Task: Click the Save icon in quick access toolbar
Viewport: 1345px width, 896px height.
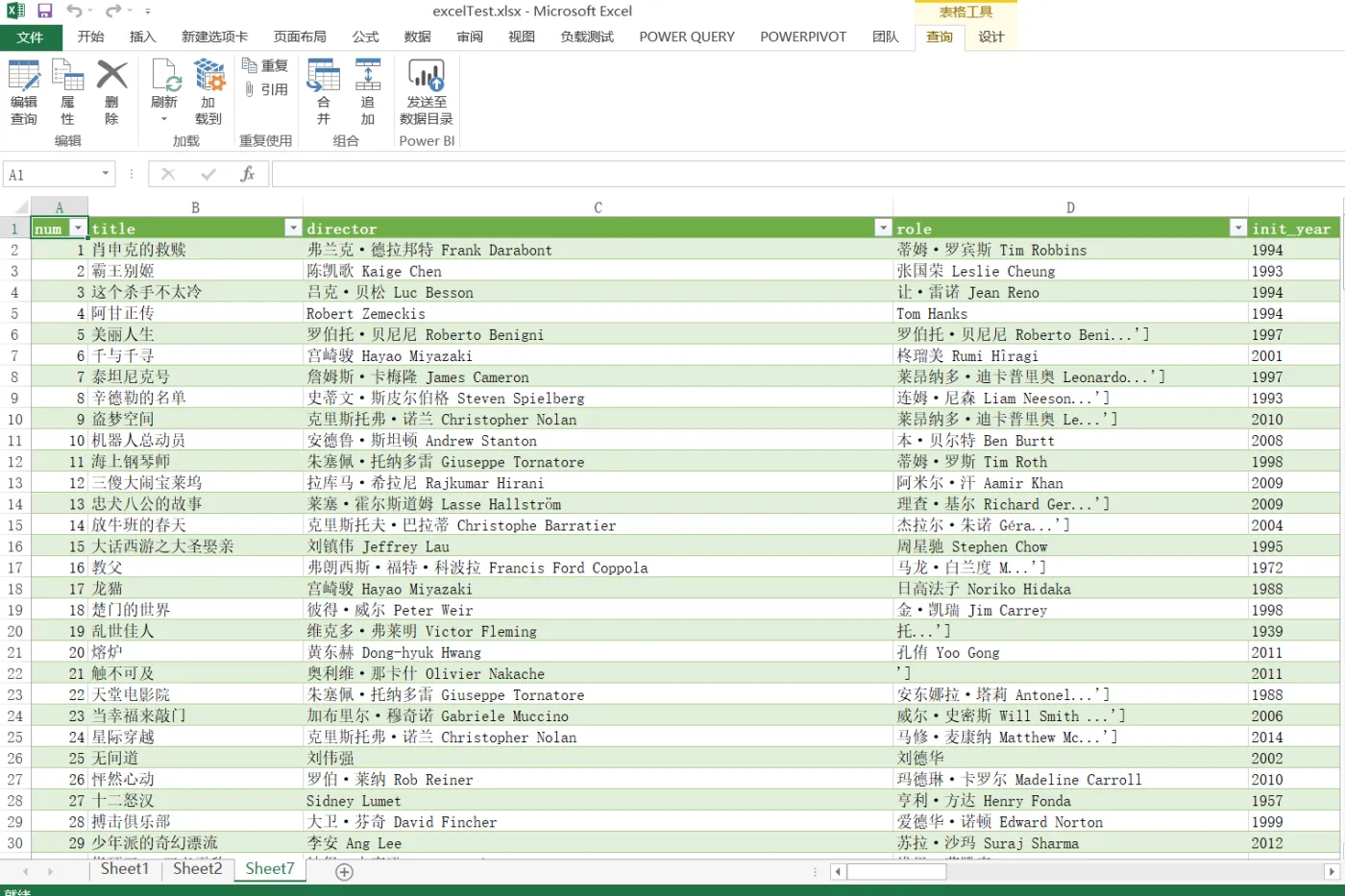Action: 44,11
